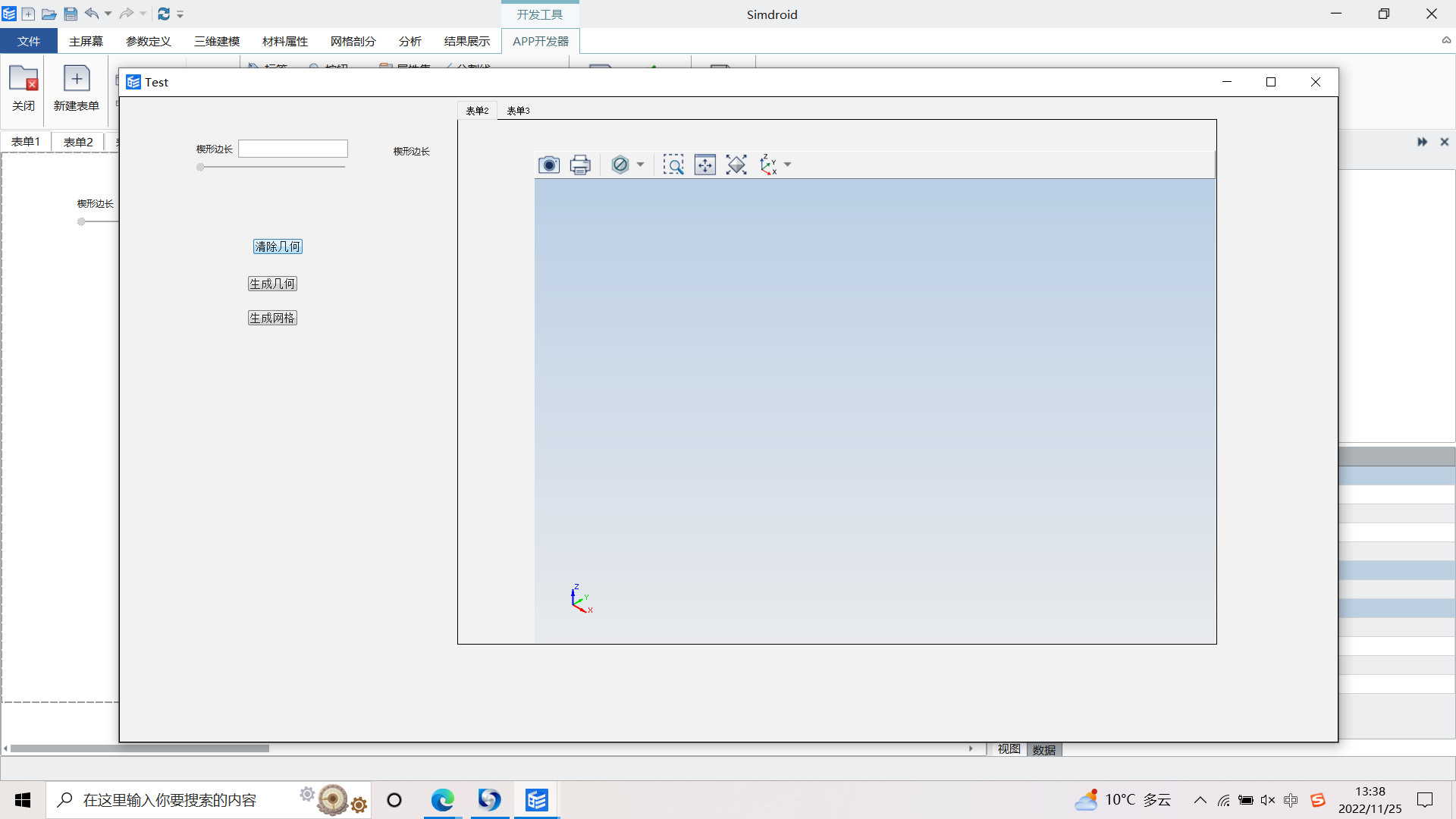Click the New file icon in quick access toolbar

pos(28,14)
